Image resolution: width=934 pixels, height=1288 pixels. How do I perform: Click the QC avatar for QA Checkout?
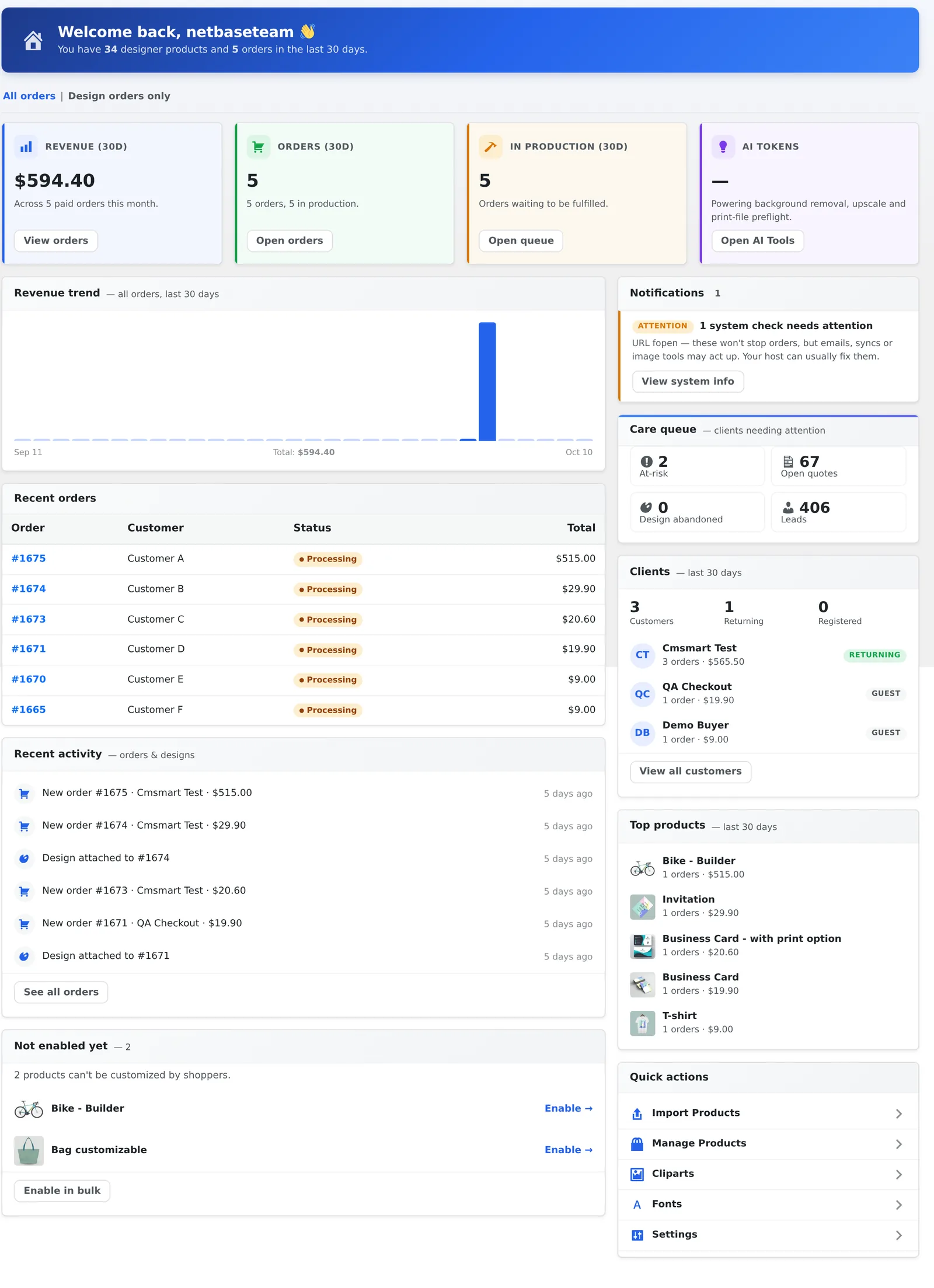tap(642, 693)
